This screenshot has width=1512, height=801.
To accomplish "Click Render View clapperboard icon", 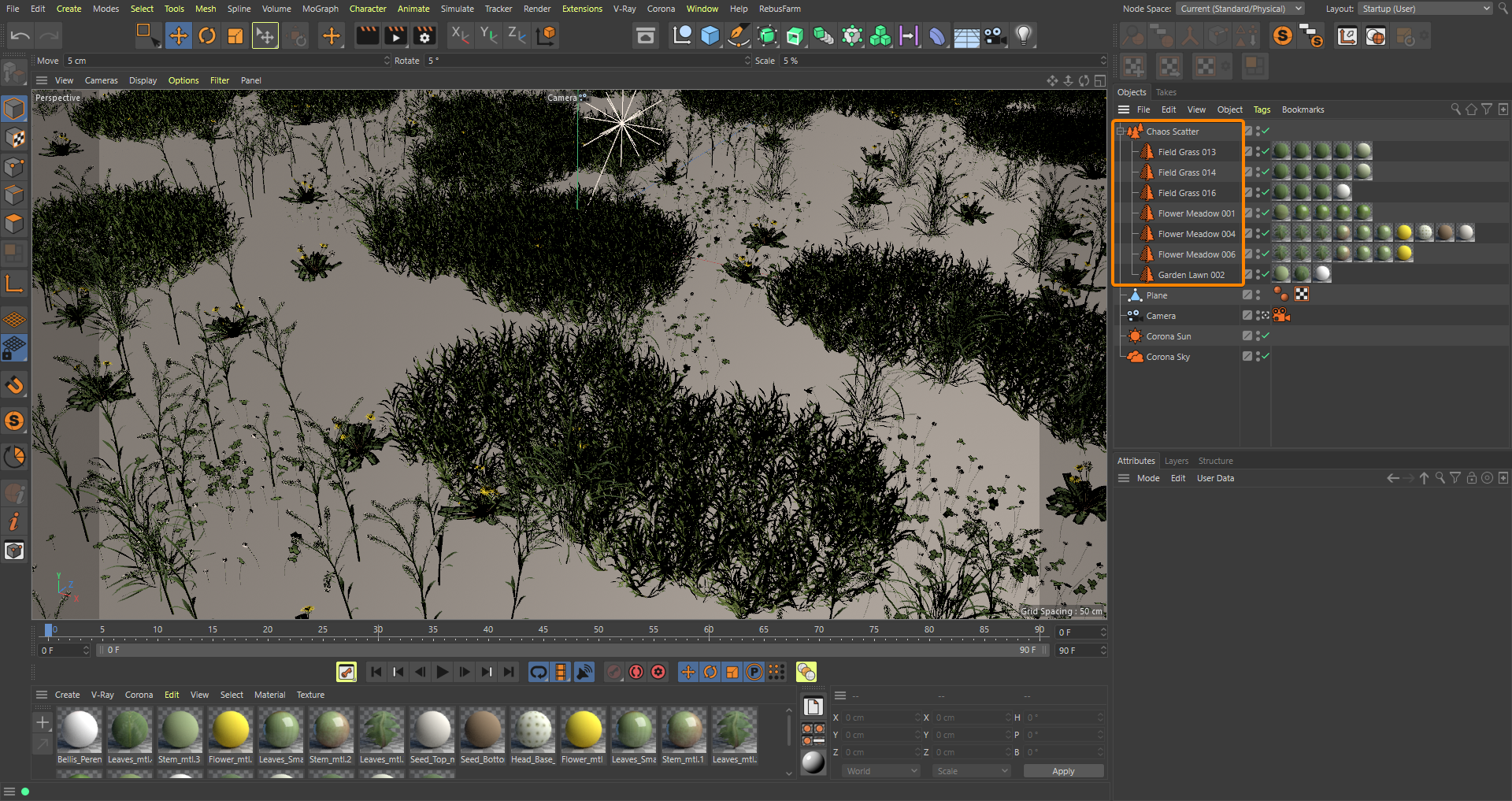I will click(x=368, y=35).
